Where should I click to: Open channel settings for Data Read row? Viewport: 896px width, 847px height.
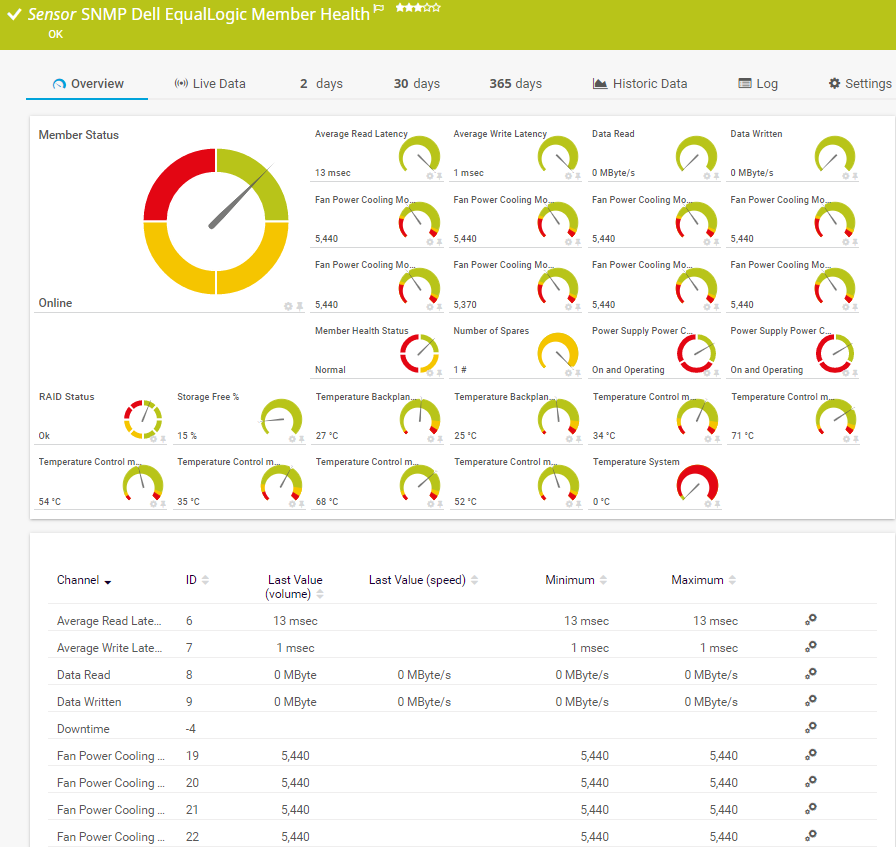click(x=811, y=675)
